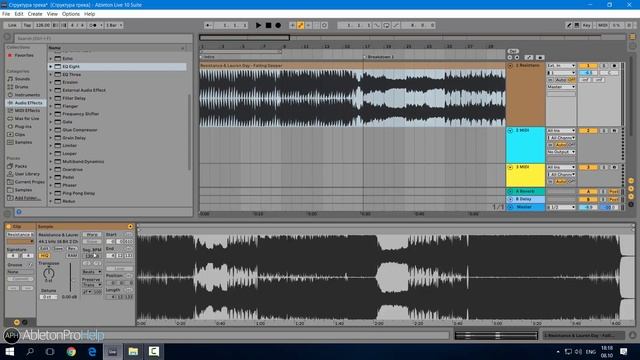Viewport: 640px width, 360px height.
Task: Open the 1 Bar quantization dropdown
Action: [114, 25]
